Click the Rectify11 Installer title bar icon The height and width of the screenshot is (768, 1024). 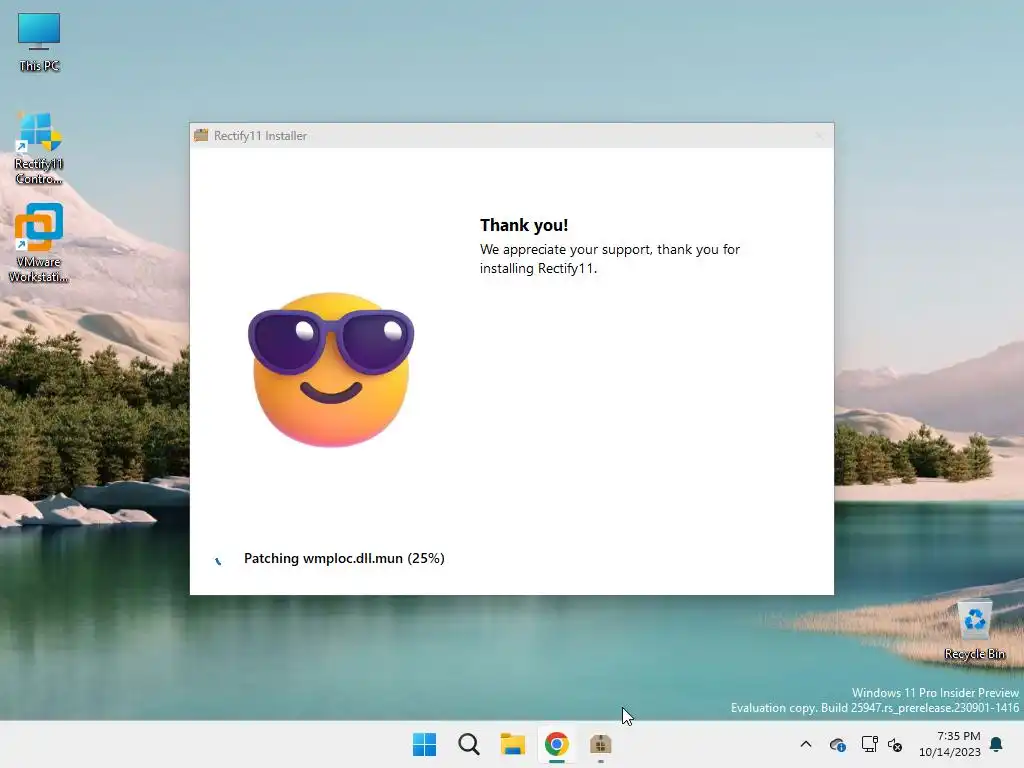tap(201, 135)
